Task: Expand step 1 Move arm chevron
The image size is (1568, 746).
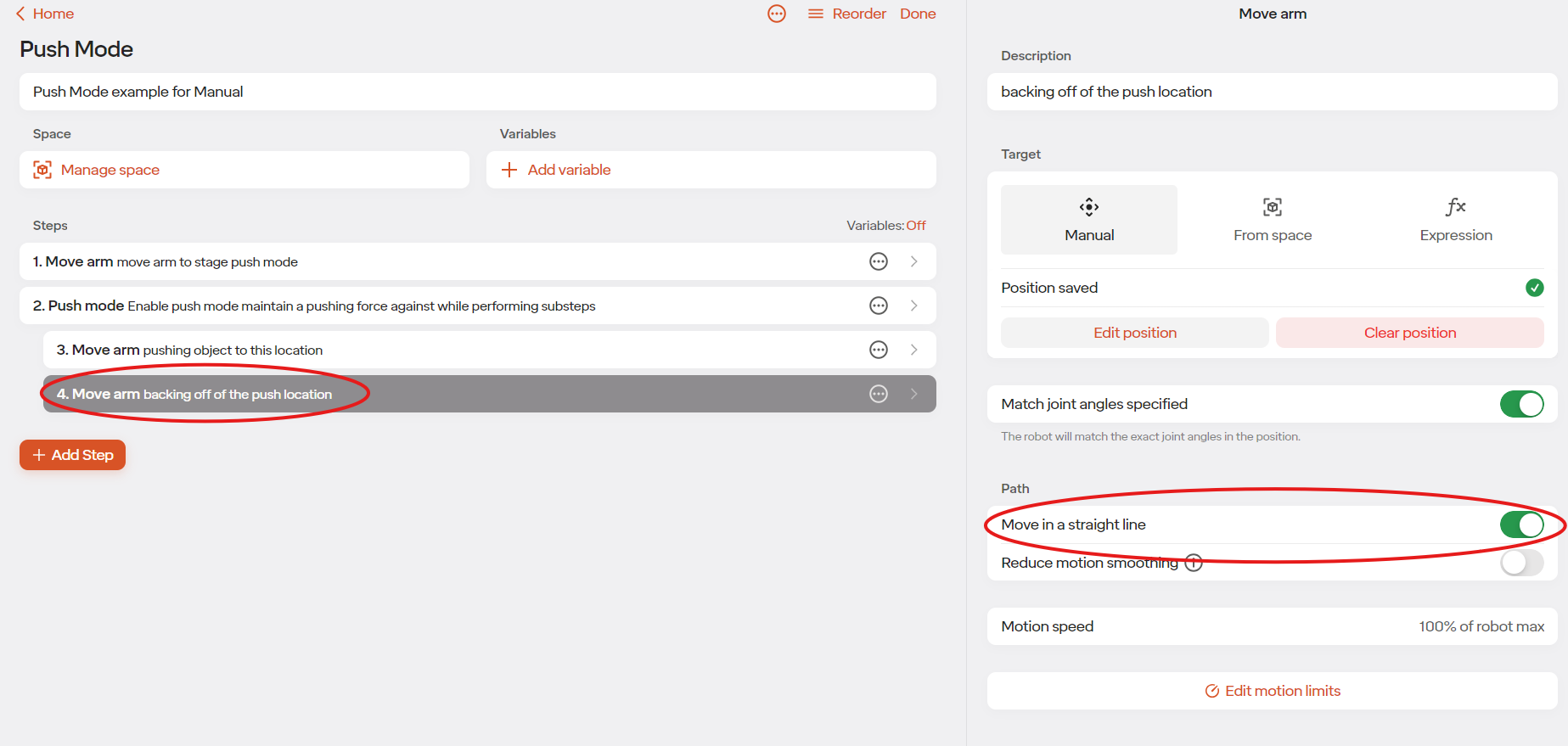Action: [914, 261]
